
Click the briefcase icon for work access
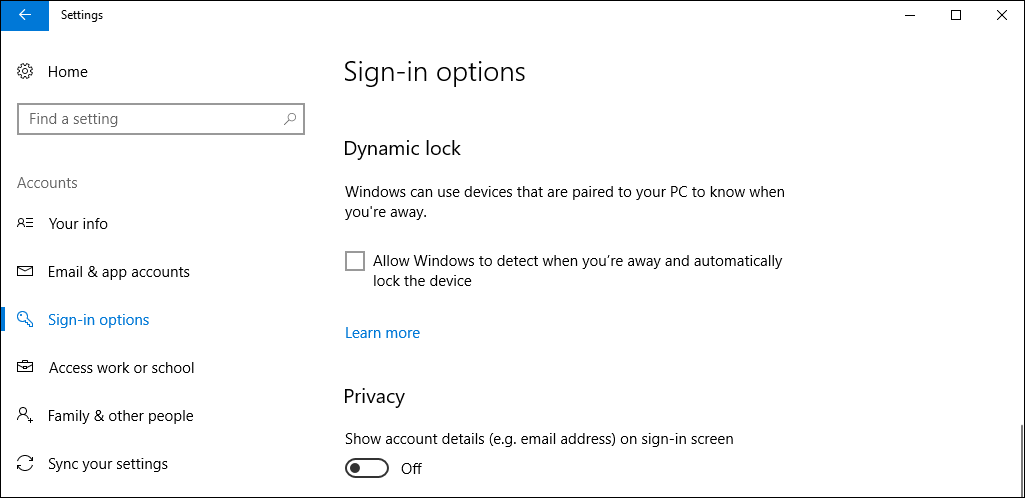coord(26,368)
